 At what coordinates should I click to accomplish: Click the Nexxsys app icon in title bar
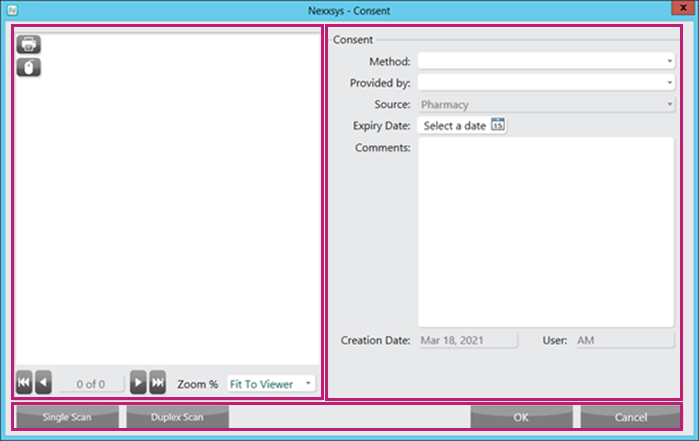point(10,10)
